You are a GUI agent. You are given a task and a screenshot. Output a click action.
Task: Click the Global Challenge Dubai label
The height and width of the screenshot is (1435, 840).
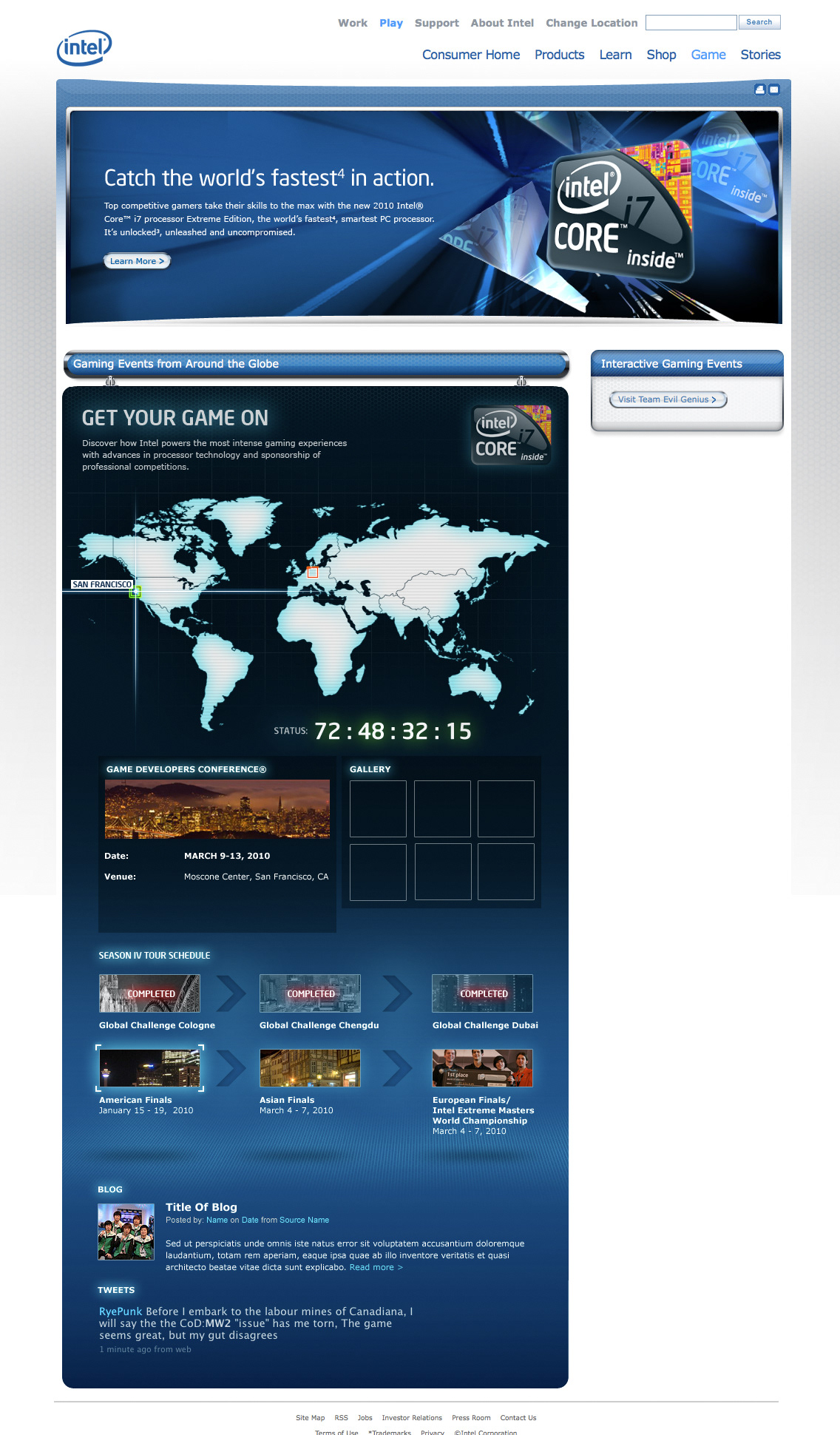tap(485, 1025)
